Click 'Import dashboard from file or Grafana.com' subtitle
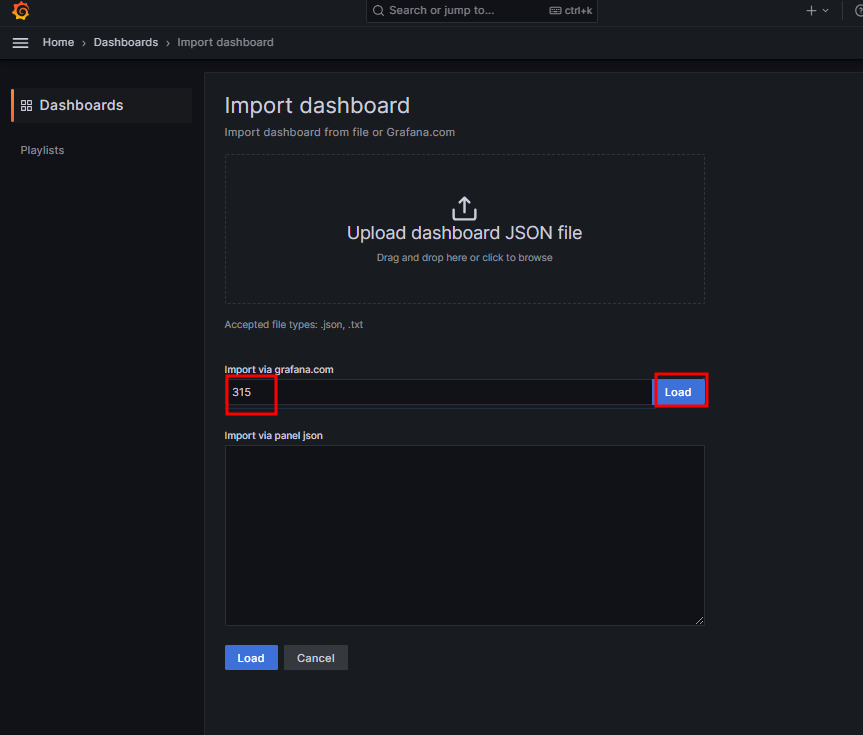This screenshot has height=735, width=863. pos(340,132)
